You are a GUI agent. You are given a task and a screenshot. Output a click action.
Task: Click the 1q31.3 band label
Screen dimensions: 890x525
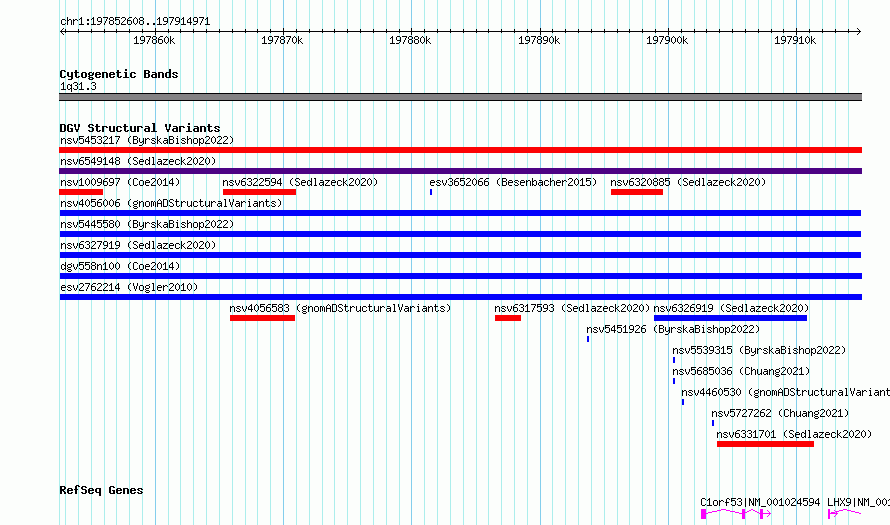click(78, 87)
